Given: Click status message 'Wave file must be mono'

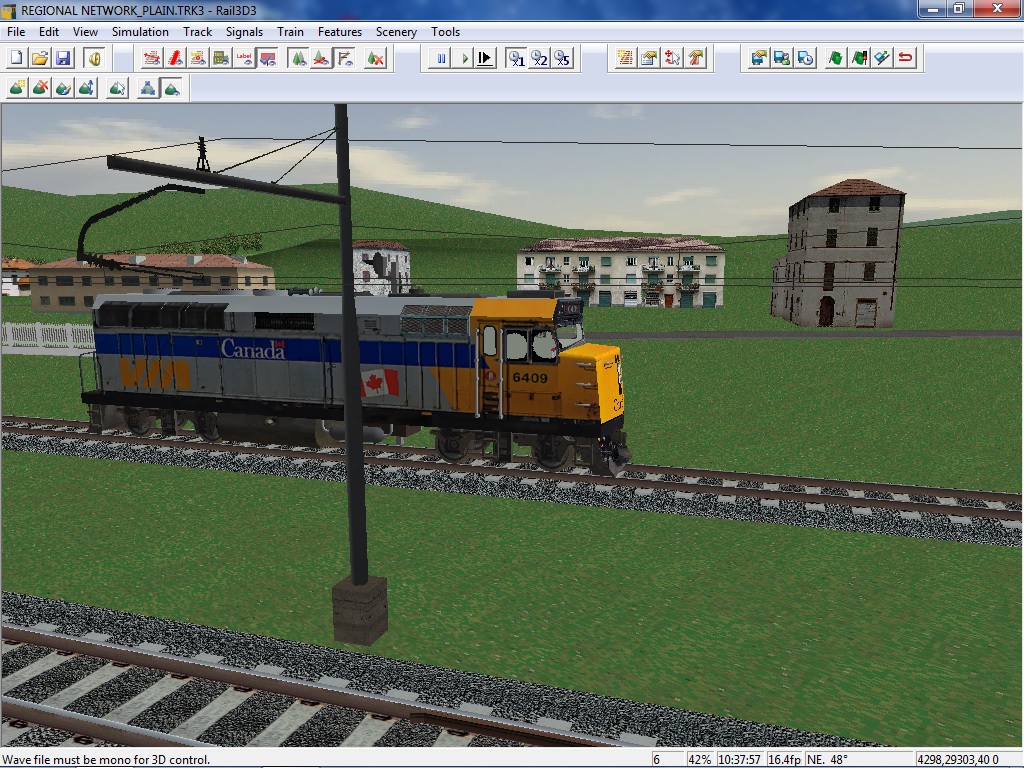Looking at the screenshot, I should pyautogui.click(x=106, y=760).
